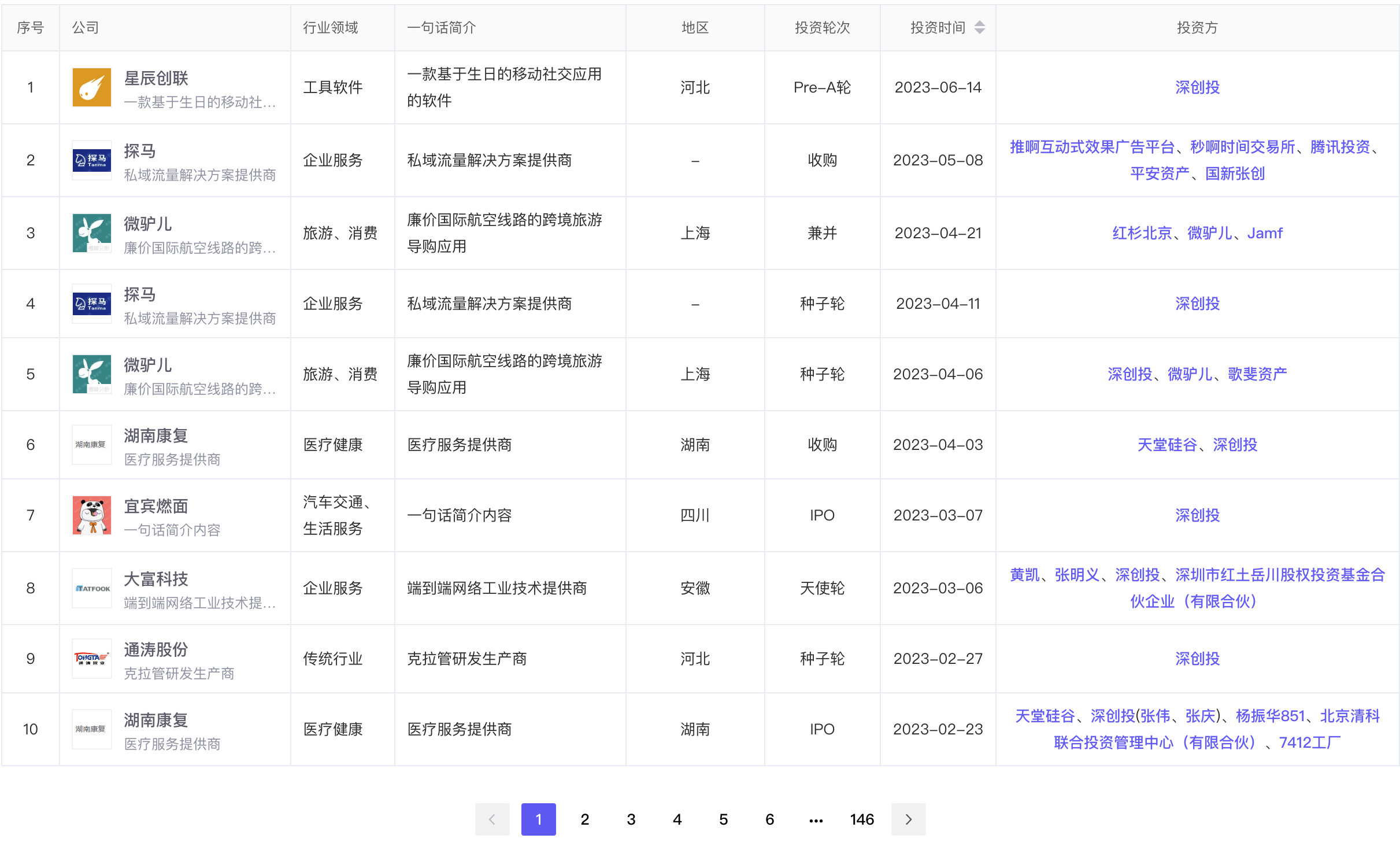Open investor link 腾讯投资
The height and width of the screenshot is (842, 1400).
pyautogui.click(x=1340, y=147)
